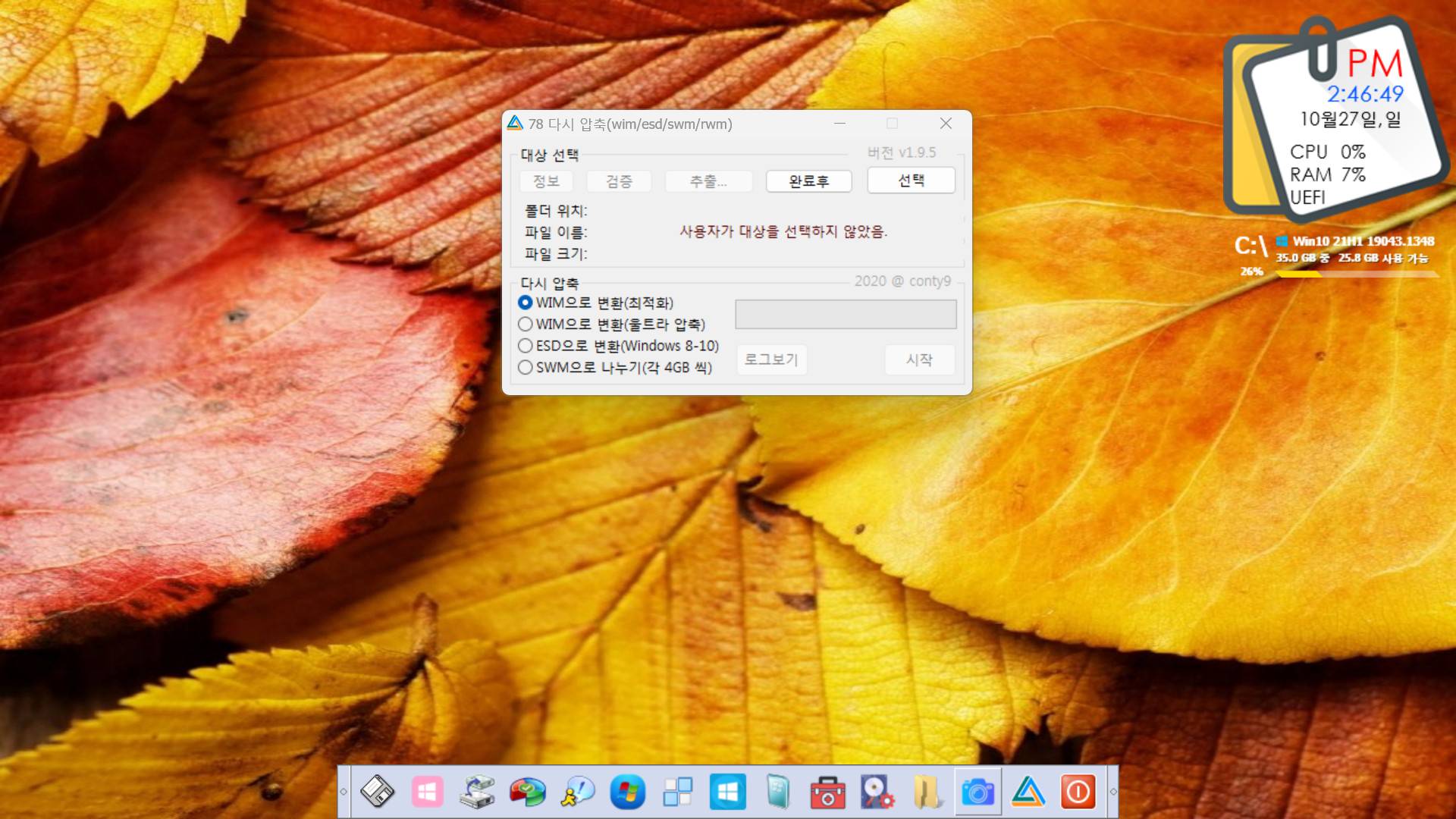Click the CPU 0% readout on widget

click(x=1328, y=152)
